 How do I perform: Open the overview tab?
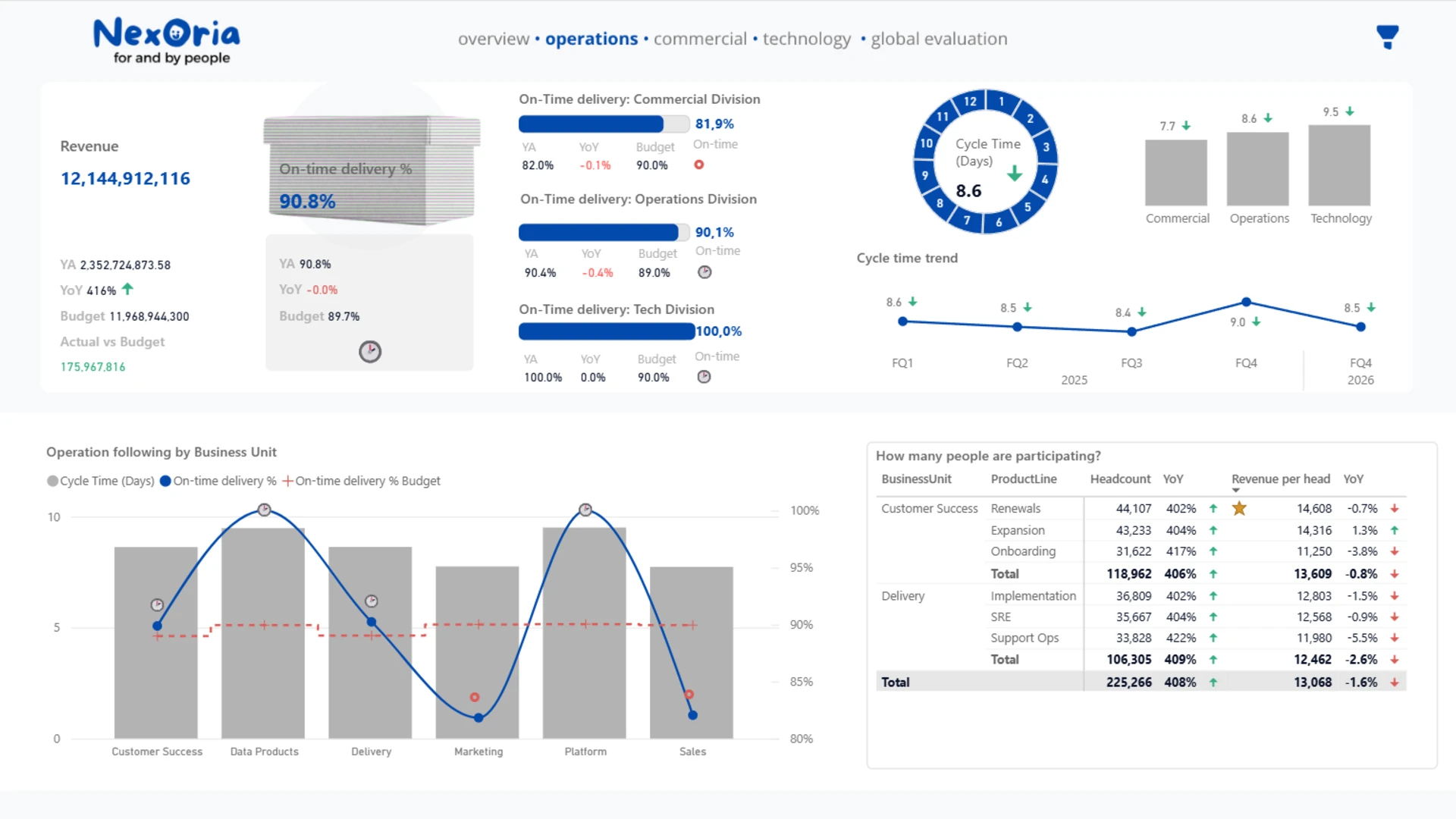493,39
